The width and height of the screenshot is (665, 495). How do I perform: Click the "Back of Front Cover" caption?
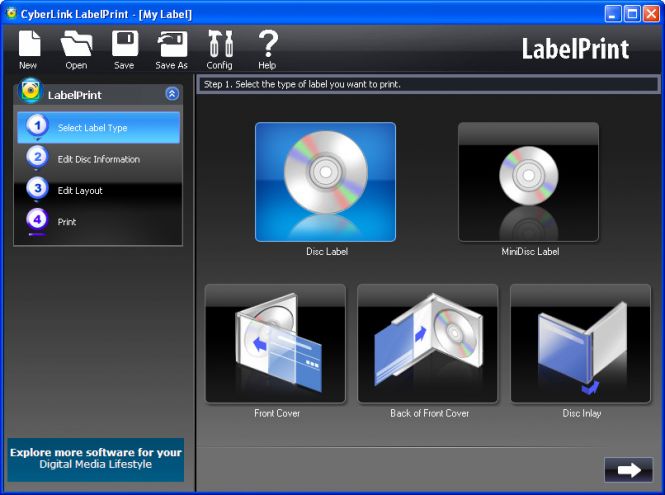[x=430, y=413]
